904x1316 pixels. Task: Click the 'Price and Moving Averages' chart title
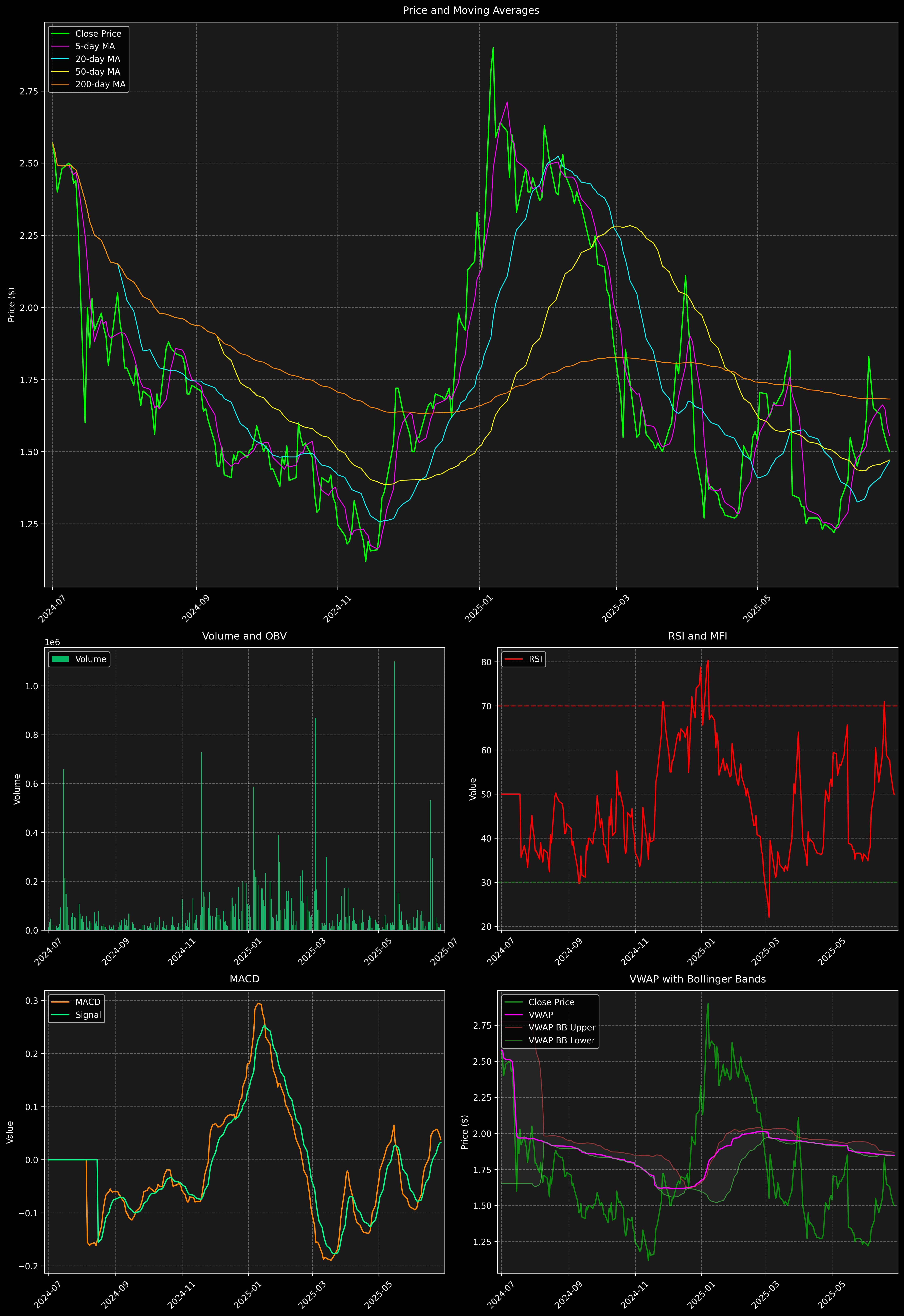(x=471, y=10)
